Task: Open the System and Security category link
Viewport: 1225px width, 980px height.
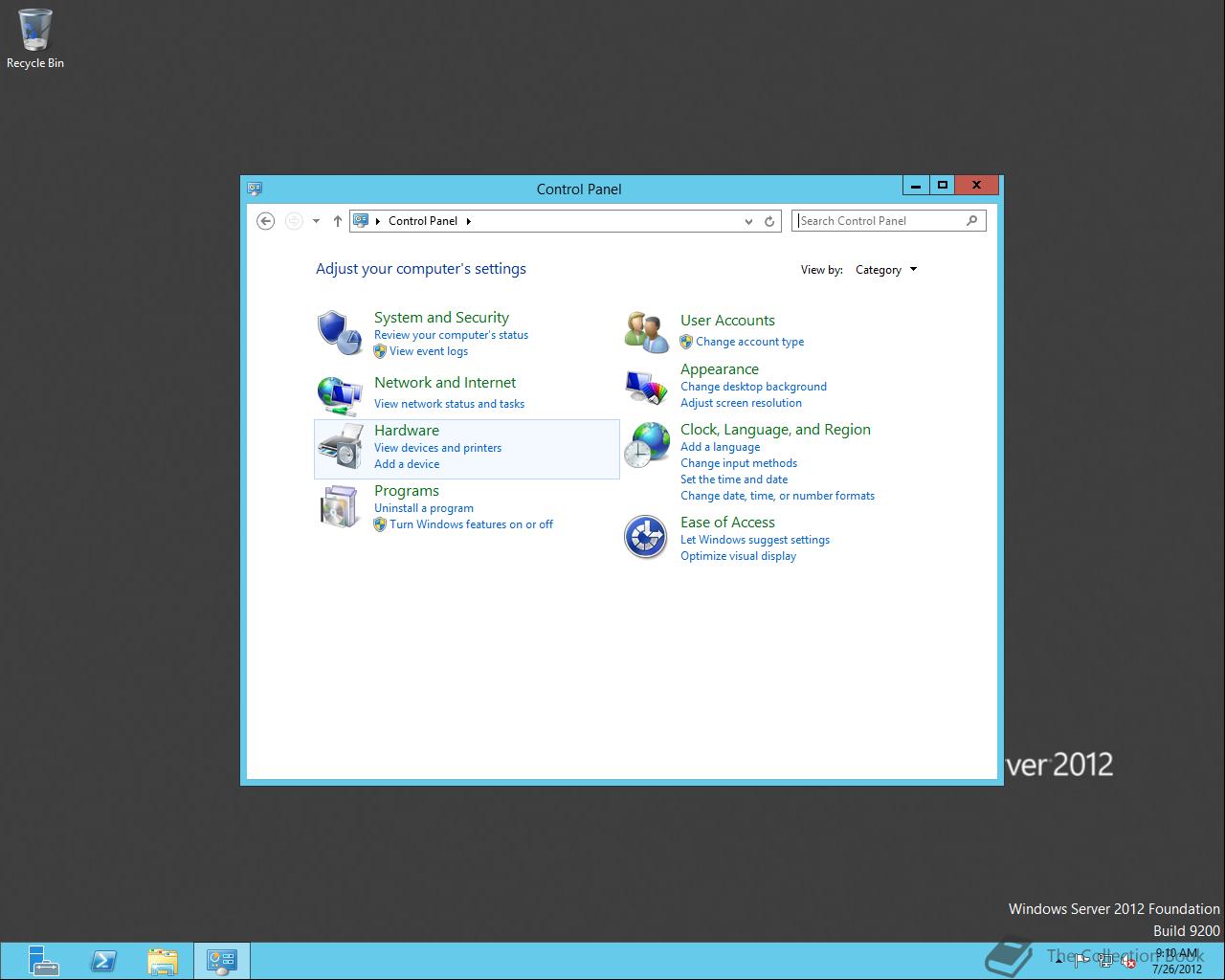Action: pyautogui.click(x=441, y=318)
